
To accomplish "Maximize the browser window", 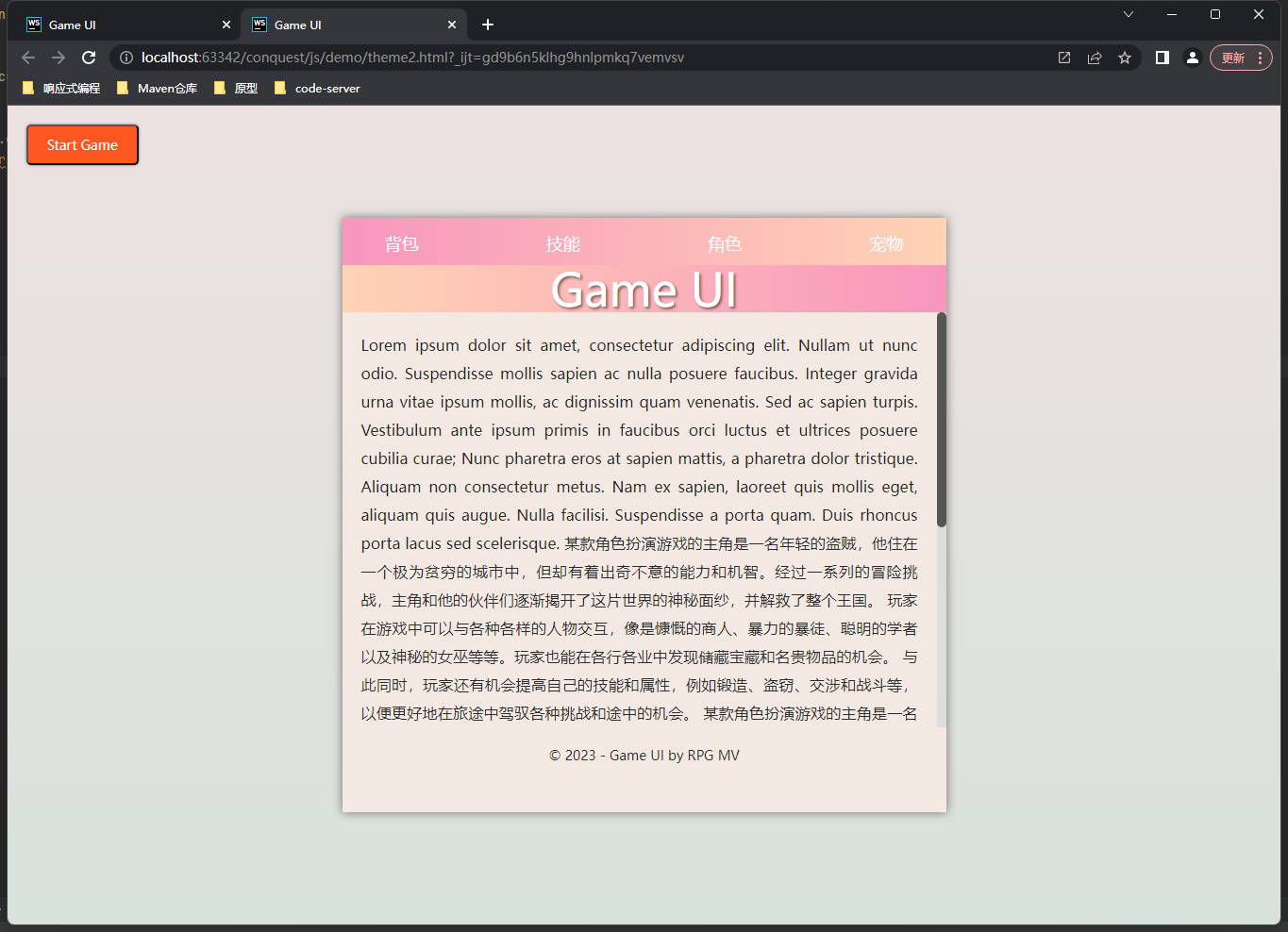I will point(1215,14).
